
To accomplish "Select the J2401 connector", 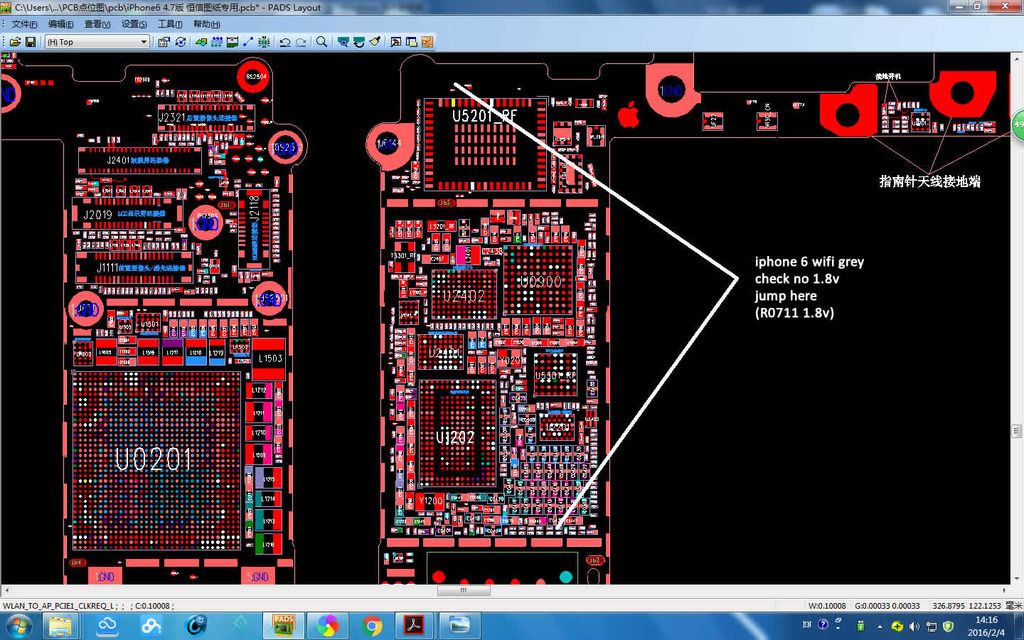I will (140, 160).
